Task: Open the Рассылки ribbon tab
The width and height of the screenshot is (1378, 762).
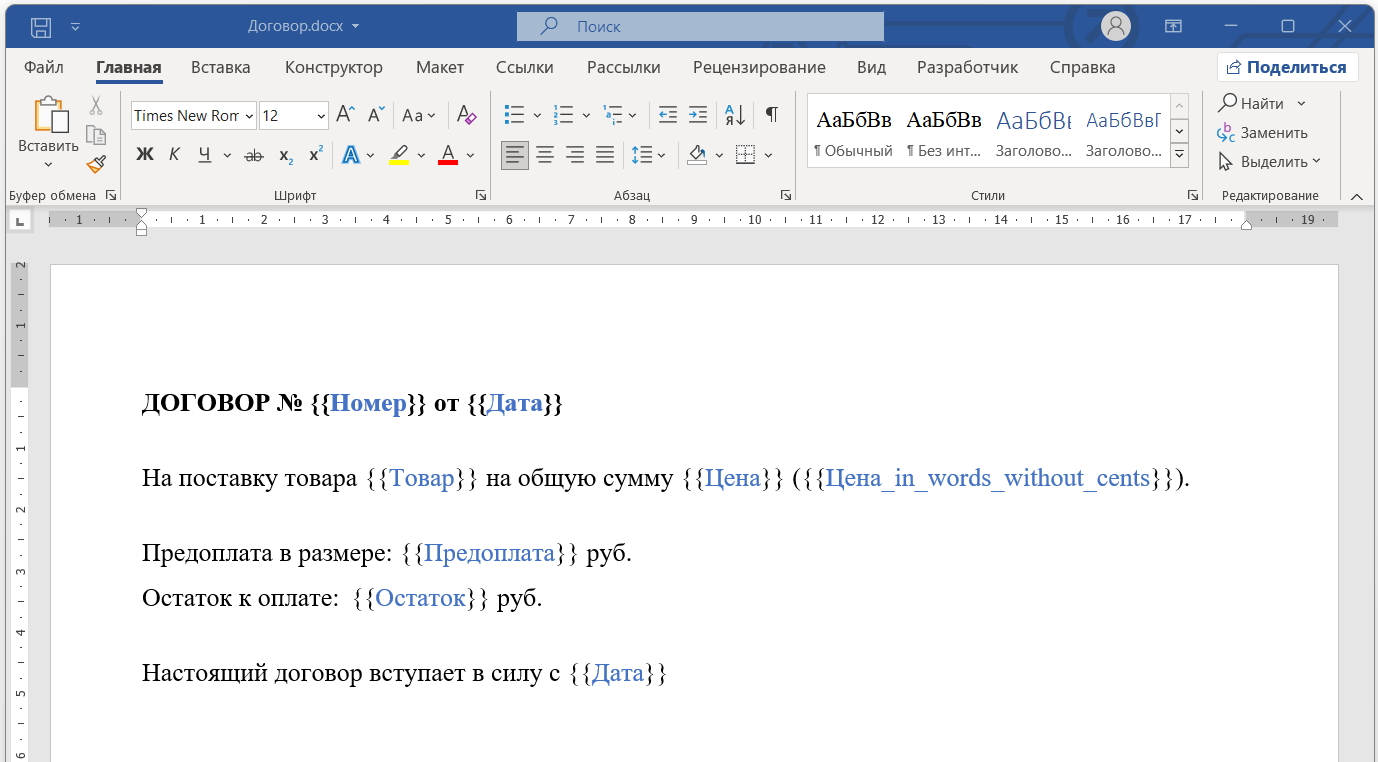Action: pyautogui.click(x=623, y=68)
